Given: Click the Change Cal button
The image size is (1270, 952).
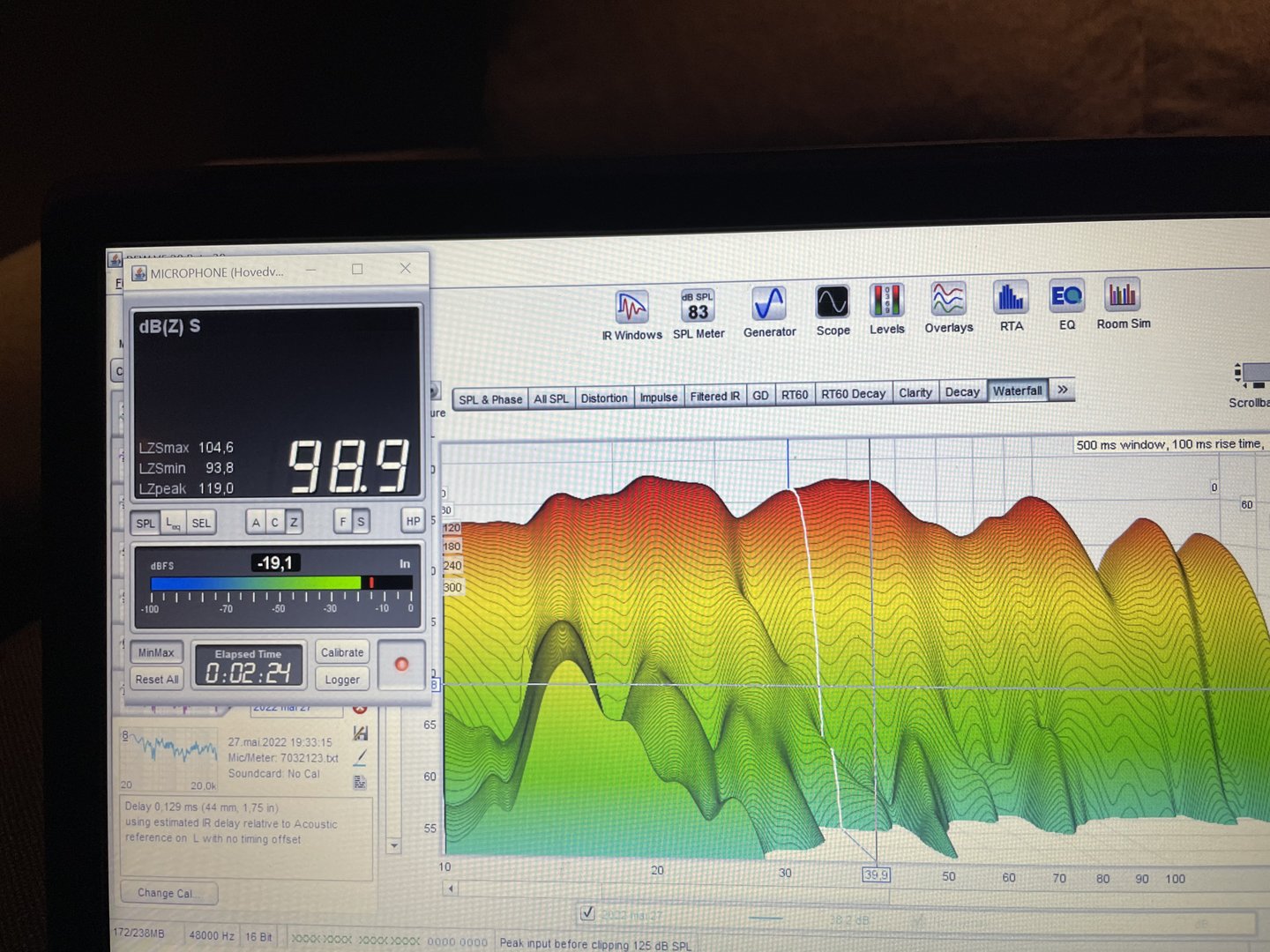Looking at the screenshot, I should (x=168, y=893).
